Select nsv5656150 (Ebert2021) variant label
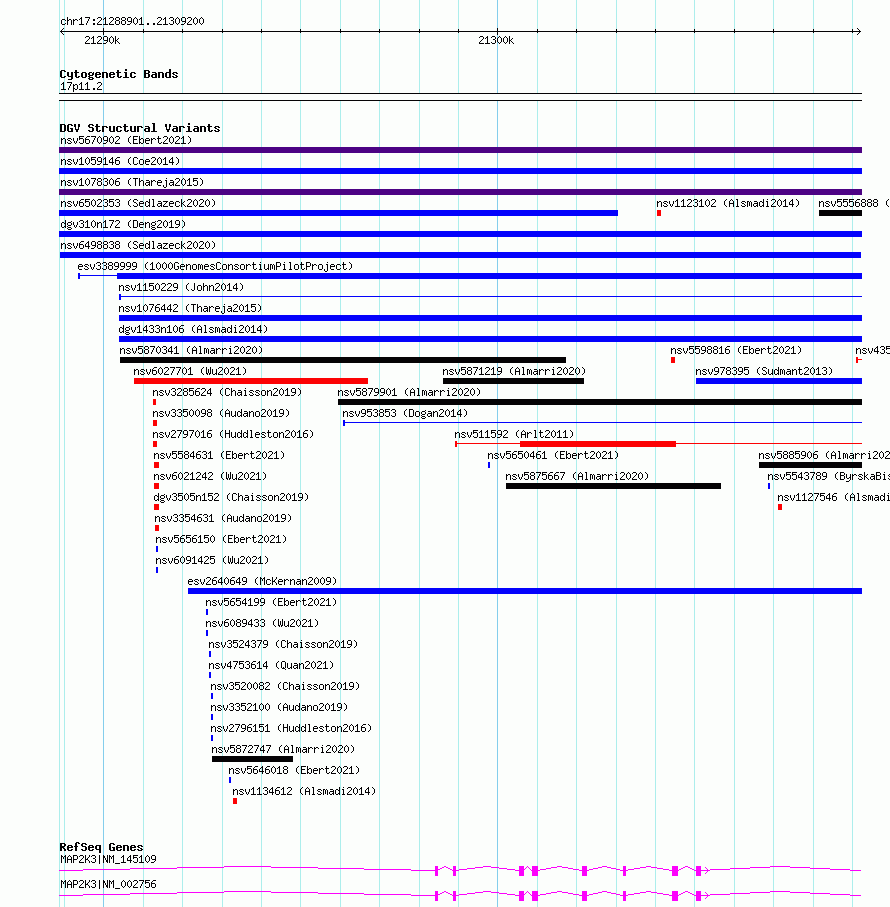Screen dimensions: 890x907 (221, 539)
